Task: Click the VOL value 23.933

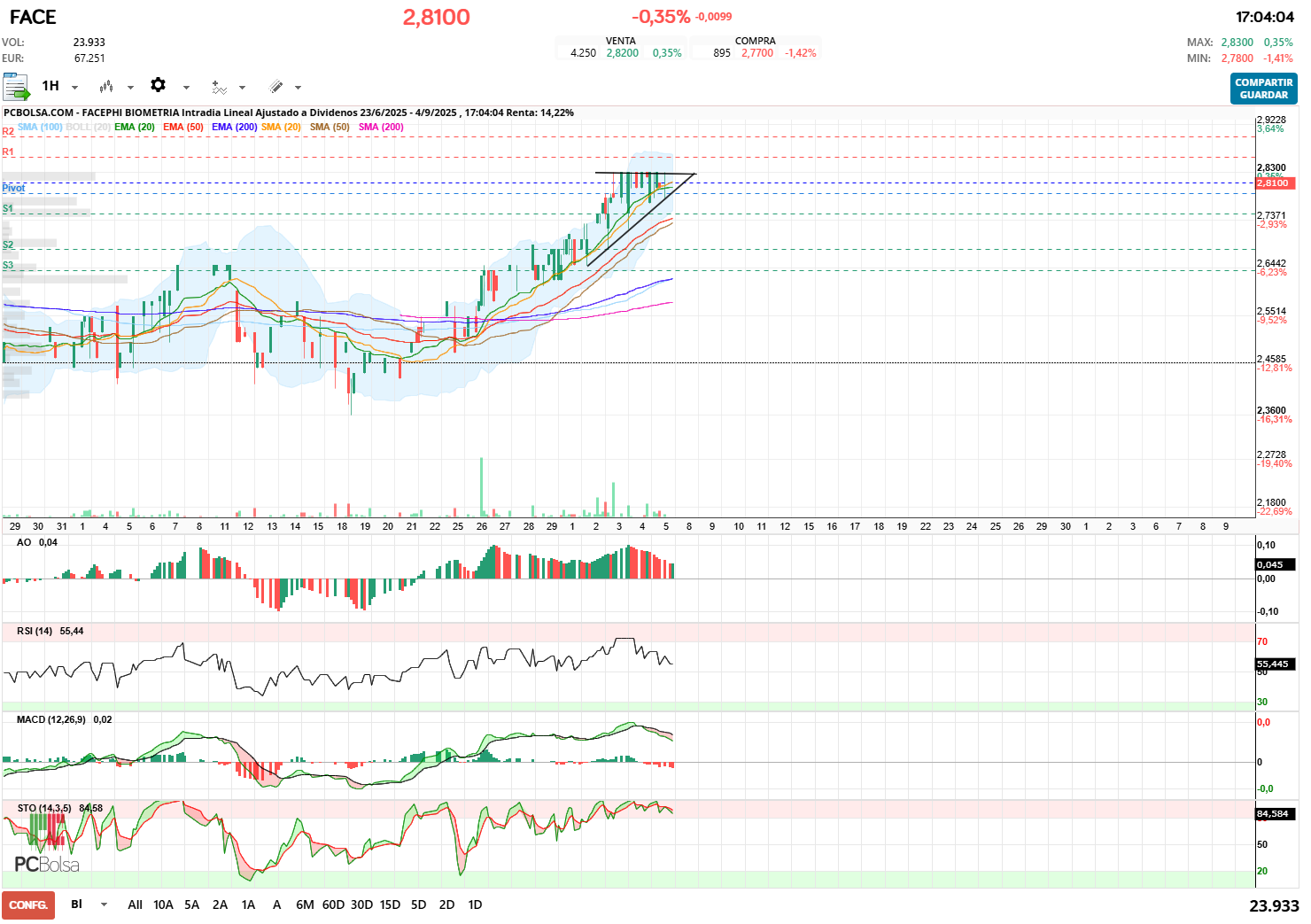Action: [x=89, y=43]
